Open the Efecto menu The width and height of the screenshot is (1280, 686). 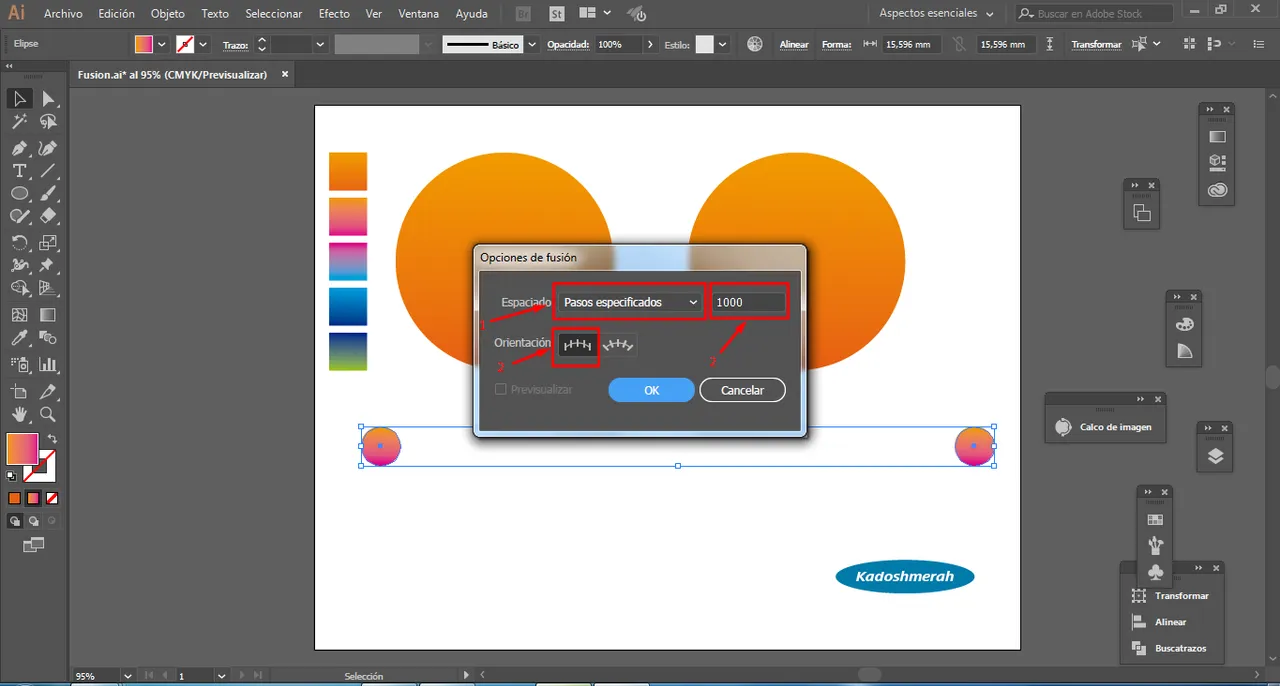[334, 14]
